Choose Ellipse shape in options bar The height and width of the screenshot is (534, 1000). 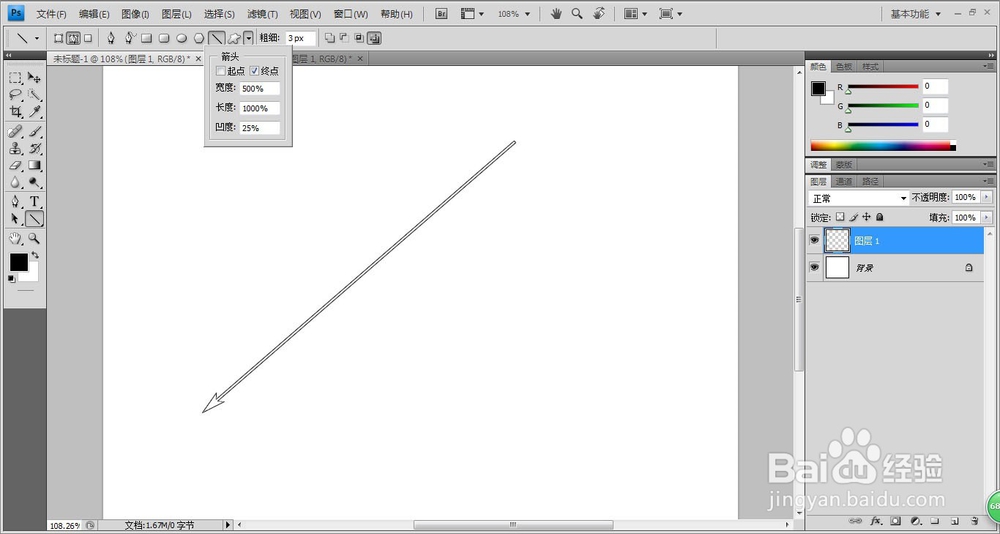[181, 38]
